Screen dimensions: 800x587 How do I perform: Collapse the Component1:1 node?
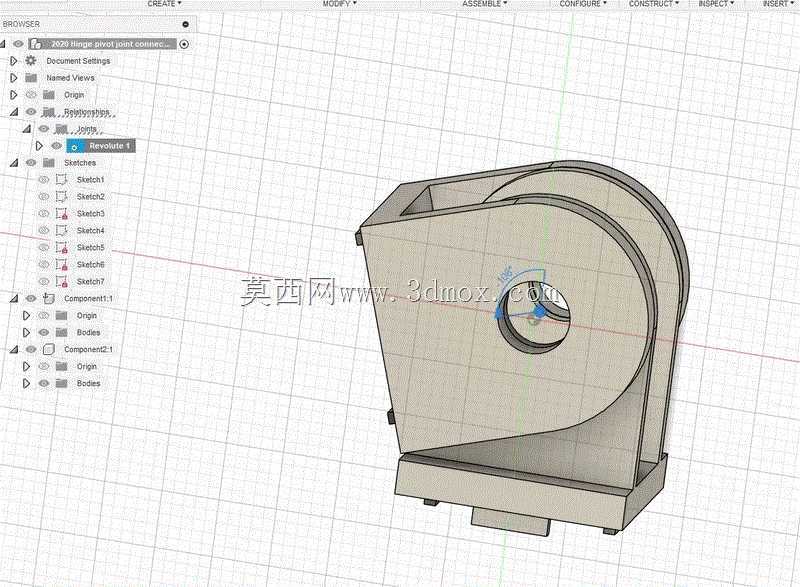[14, 298]
